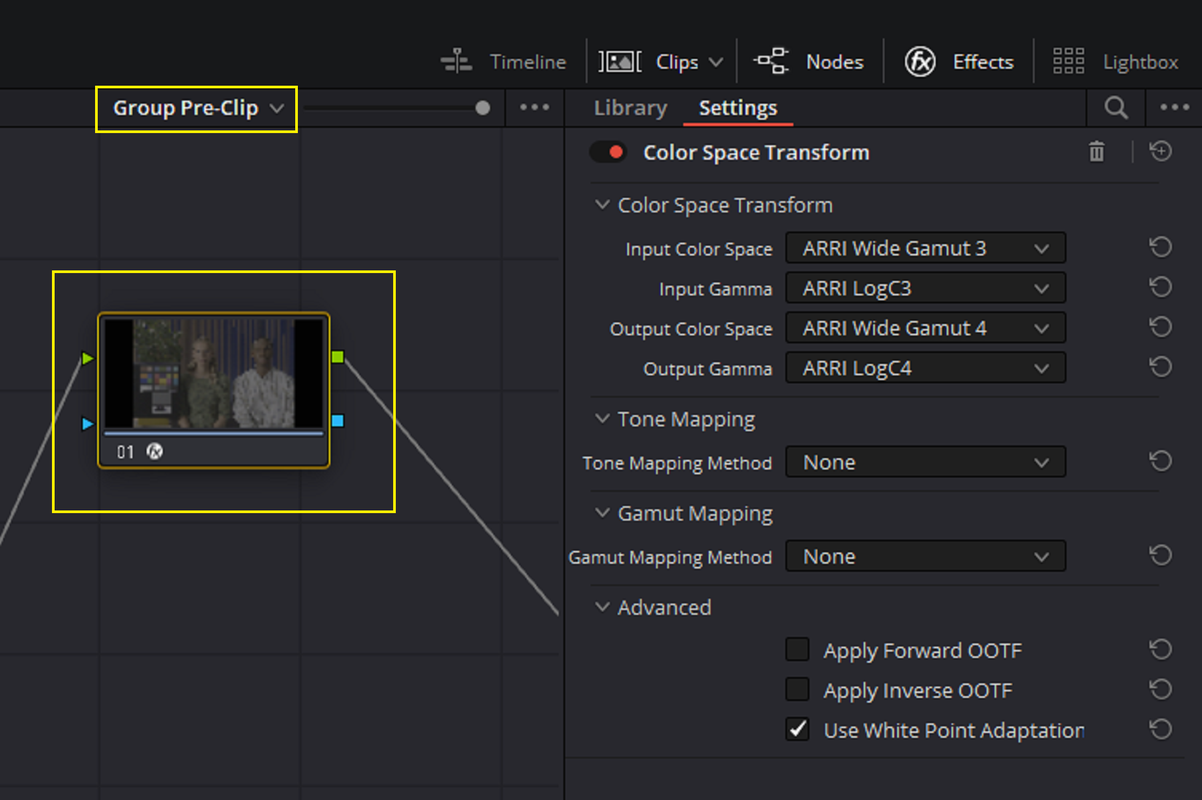
Task: Reset Apply Inverse OOTF setting
Action: point(1160,690)
